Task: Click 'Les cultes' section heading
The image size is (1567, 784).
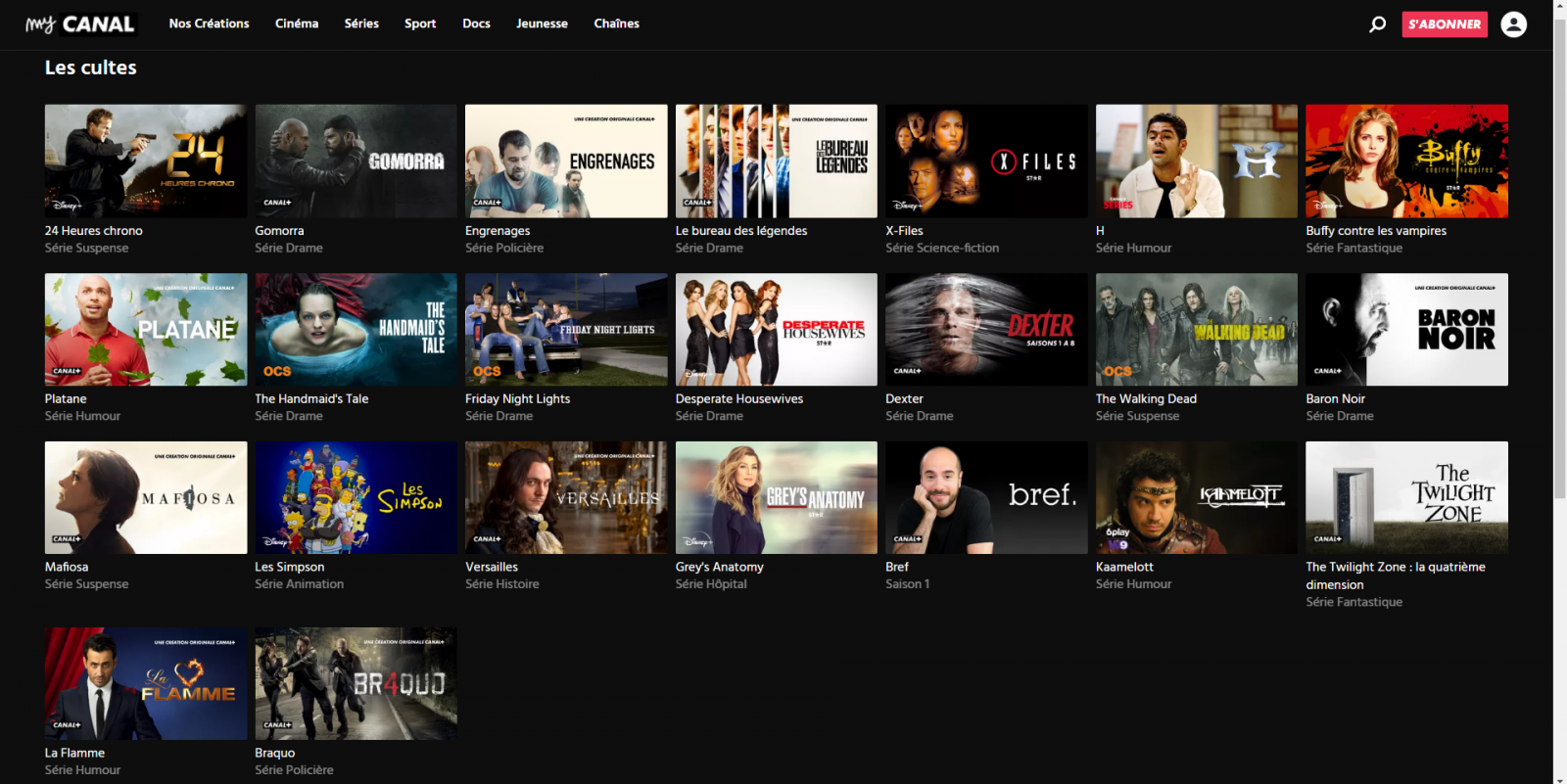Action: click(x=90, y=68)
